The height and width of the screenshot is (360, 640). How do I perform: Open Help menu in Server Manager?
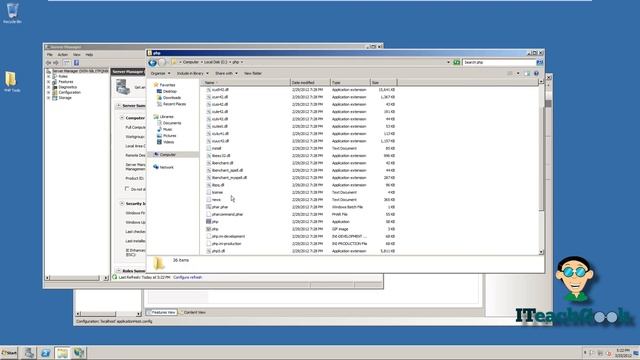tap(89, 55)
